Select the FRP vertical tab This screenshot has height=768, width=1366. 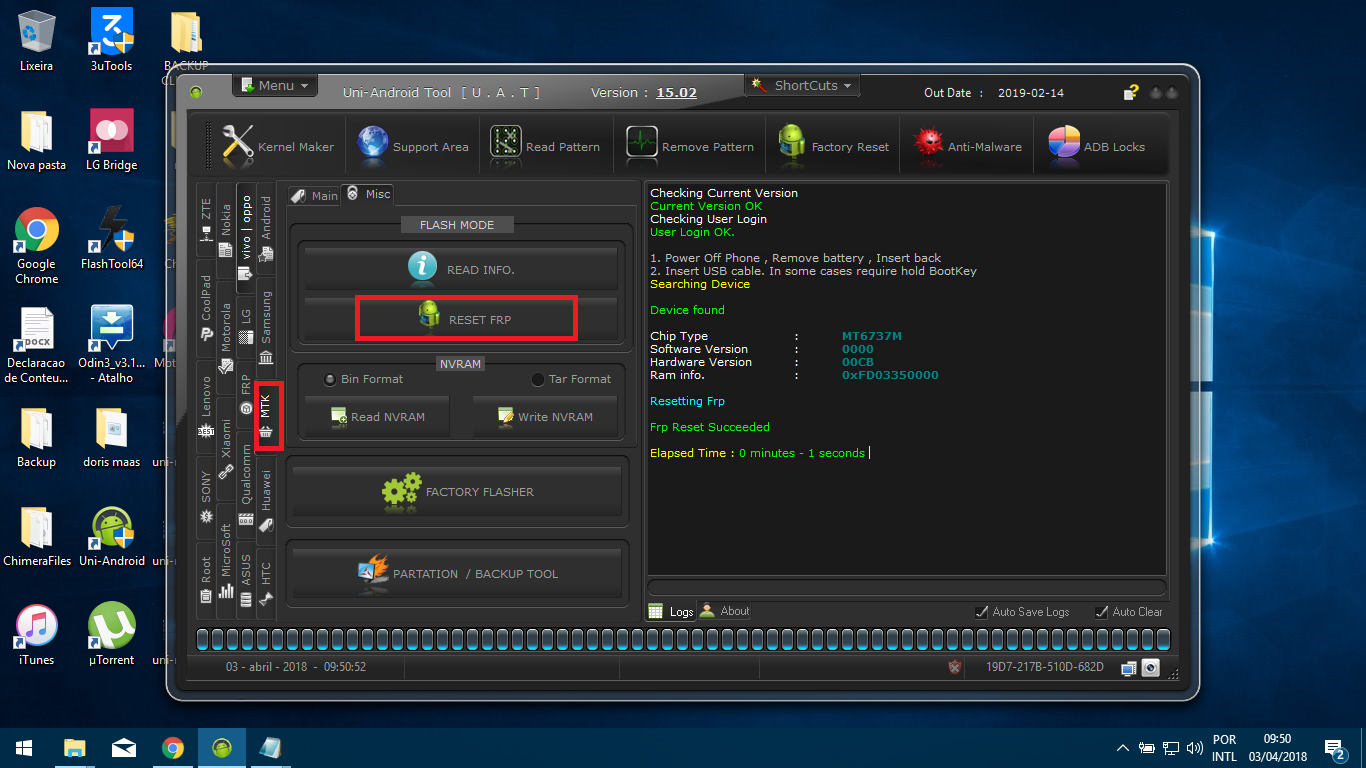(246, 394)
